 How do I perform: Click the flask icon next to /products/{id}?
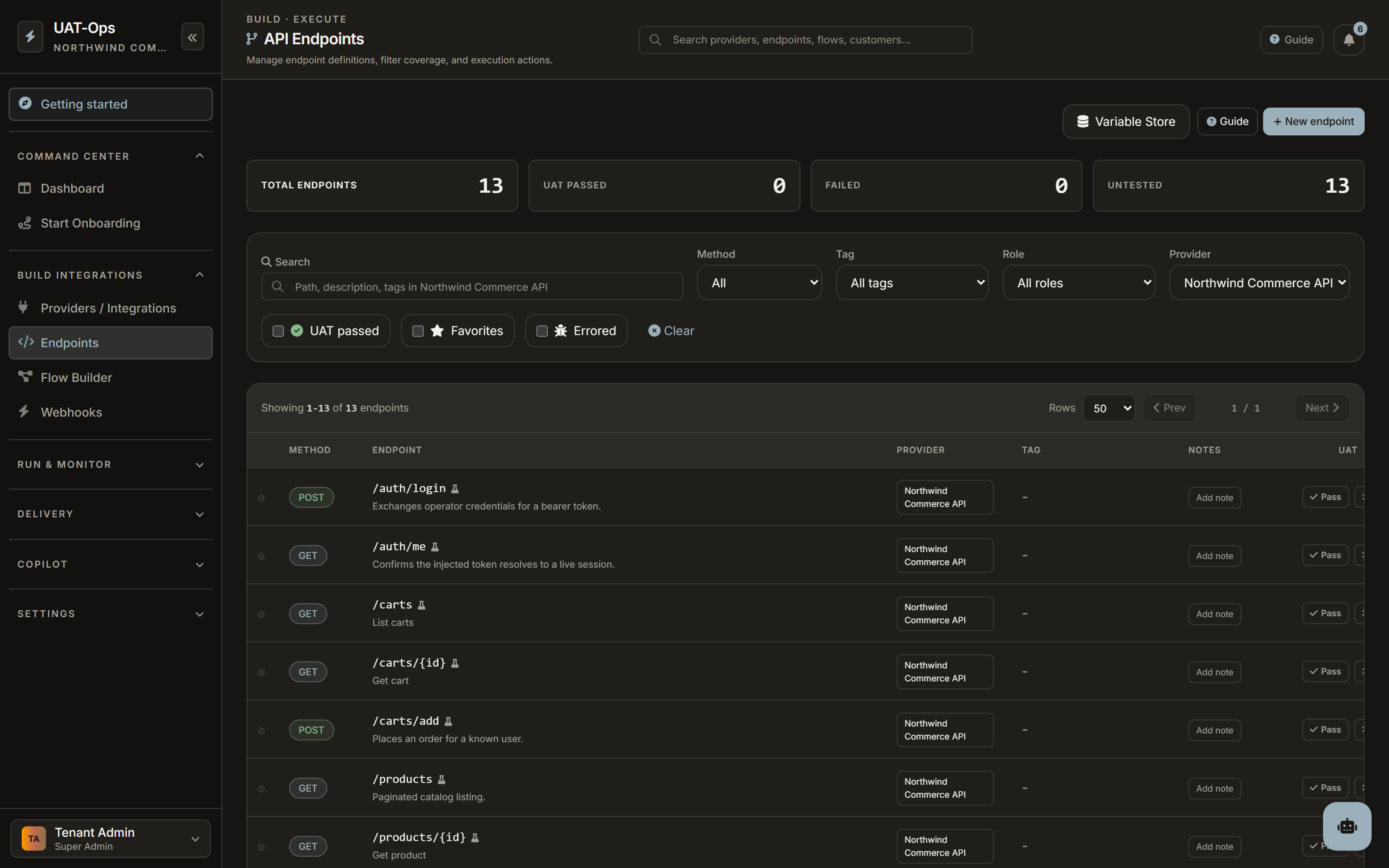coord(475,838)
